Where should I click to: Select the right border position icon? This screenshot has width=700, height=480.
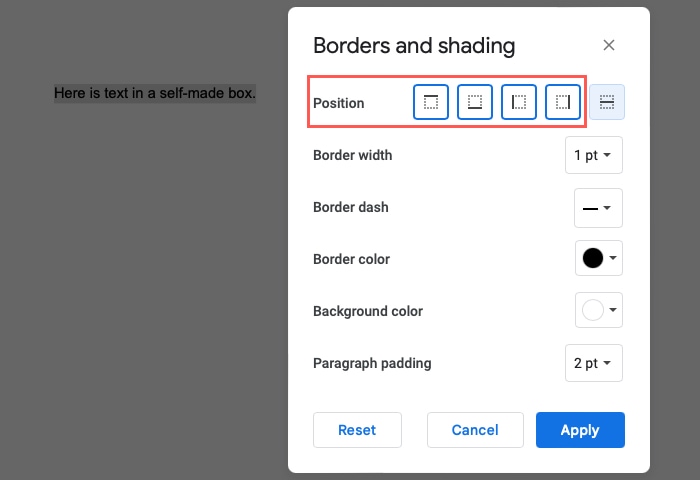point(563,102)
